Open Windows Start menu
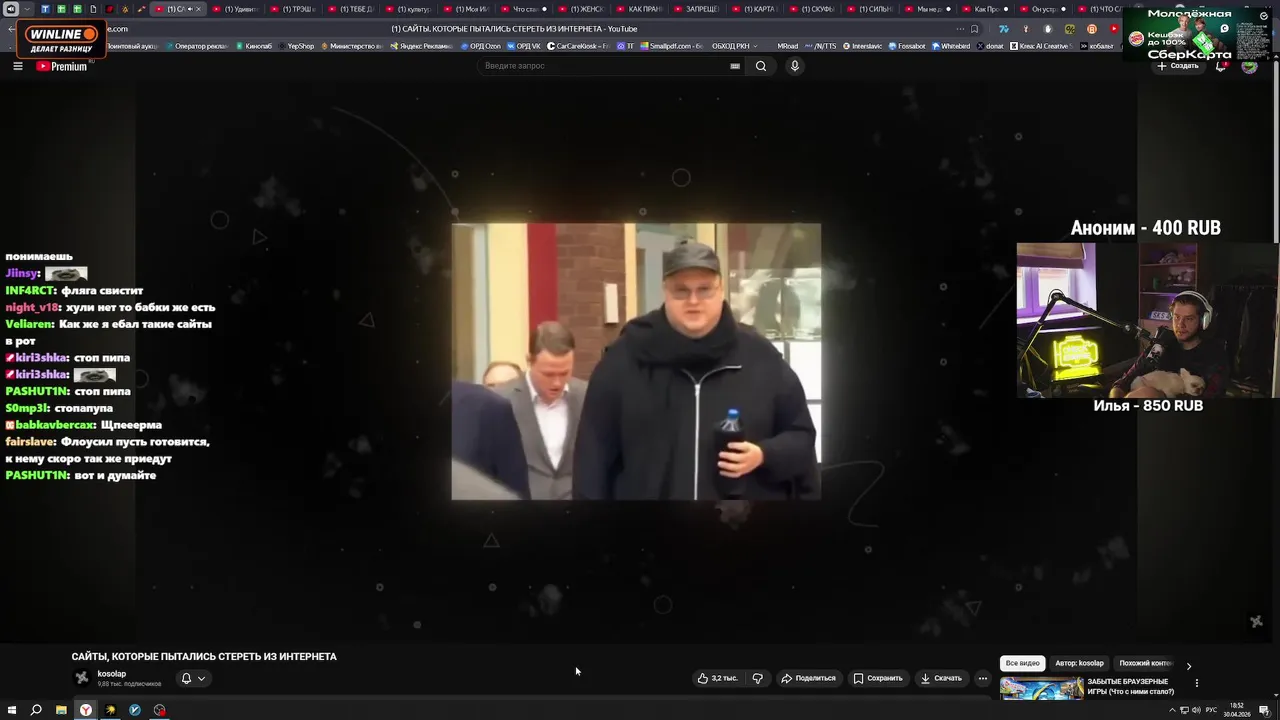This screenshot has width=1280, height=720. 12,710
